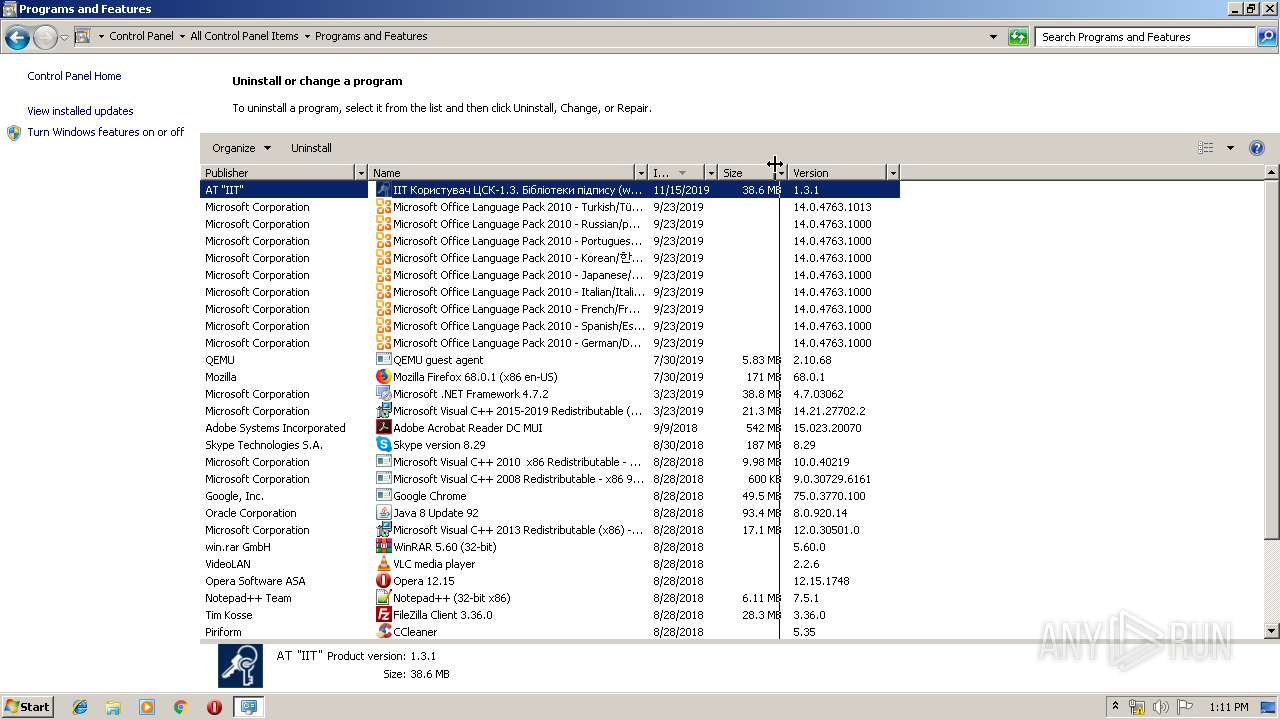Click the IIT key icon in details pane
This screenshot has height=720, width=1280.
tap(240, 666)
